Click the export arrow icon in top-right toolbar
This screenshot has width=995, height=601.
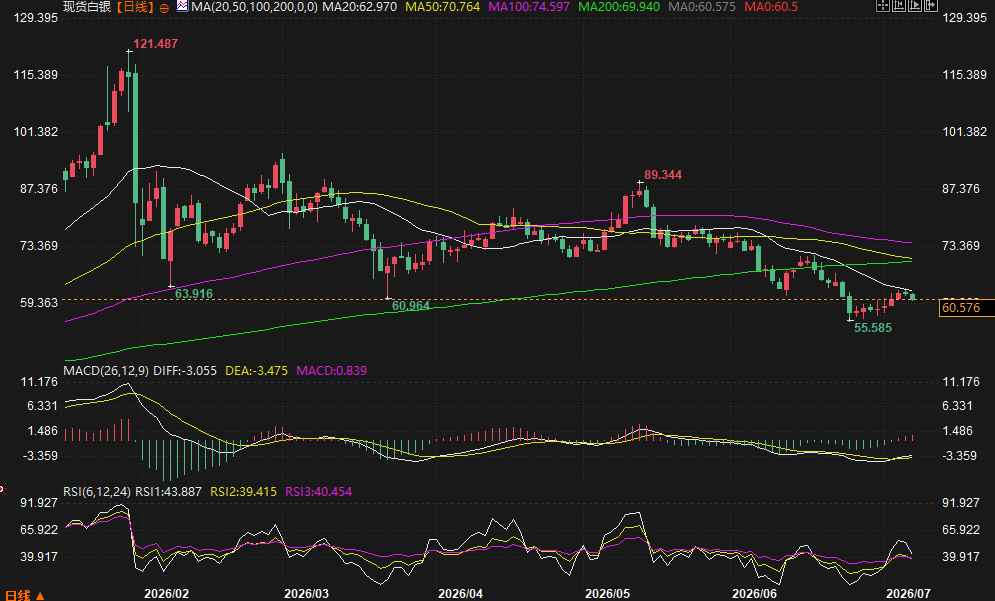[931, 6]
